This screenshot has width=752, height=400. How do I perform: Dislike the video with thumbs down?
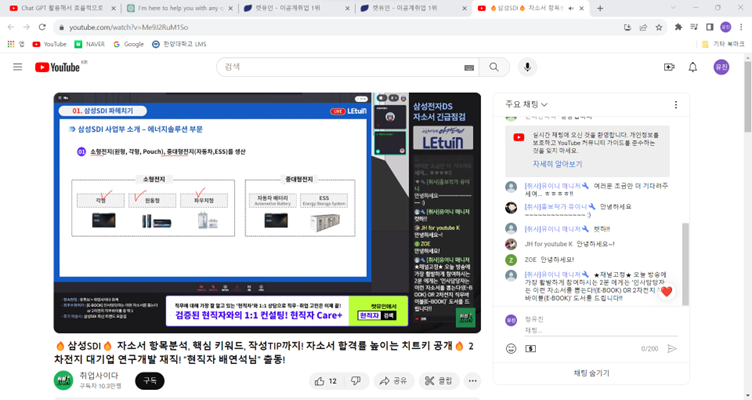point(356,381)
